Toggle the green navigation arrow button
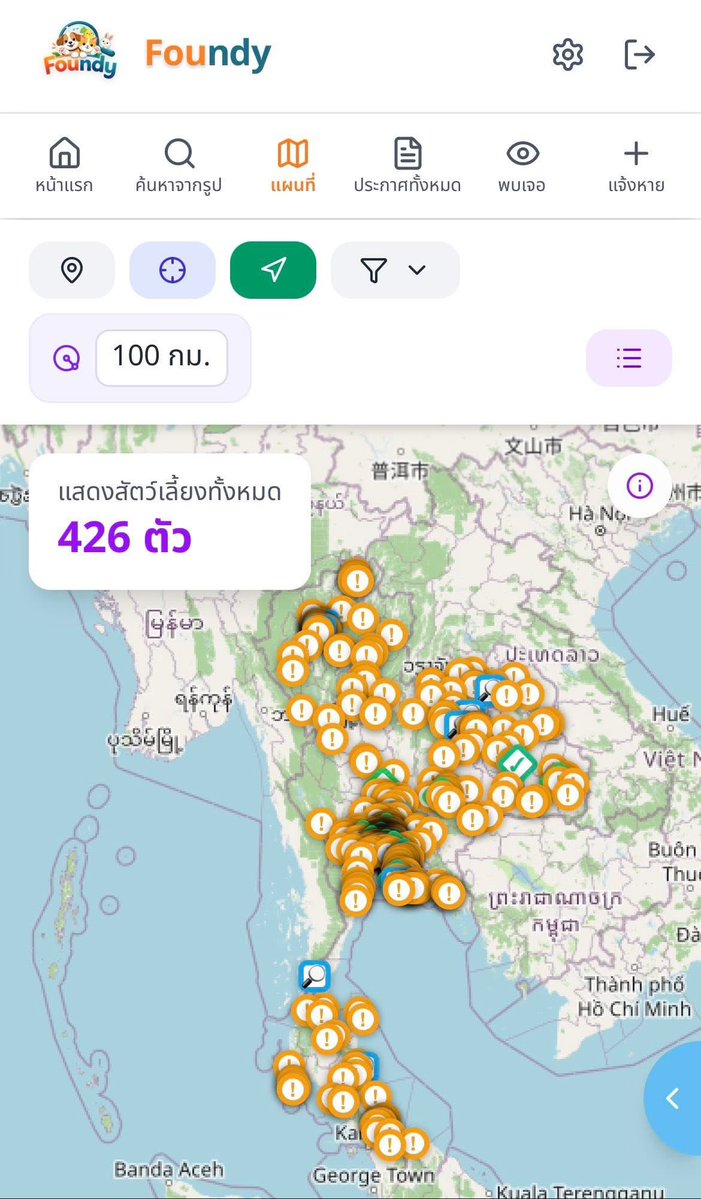701x1199 pixels. (273, 270)
